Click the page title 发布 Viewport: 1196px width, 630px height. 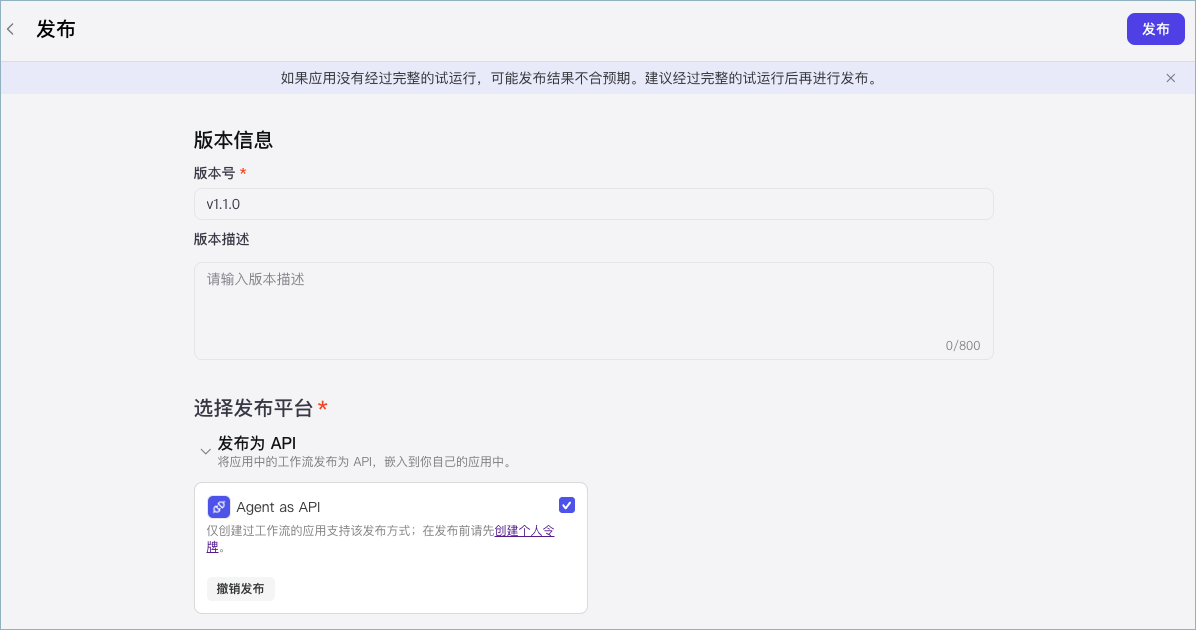click(x=56, y=30)
